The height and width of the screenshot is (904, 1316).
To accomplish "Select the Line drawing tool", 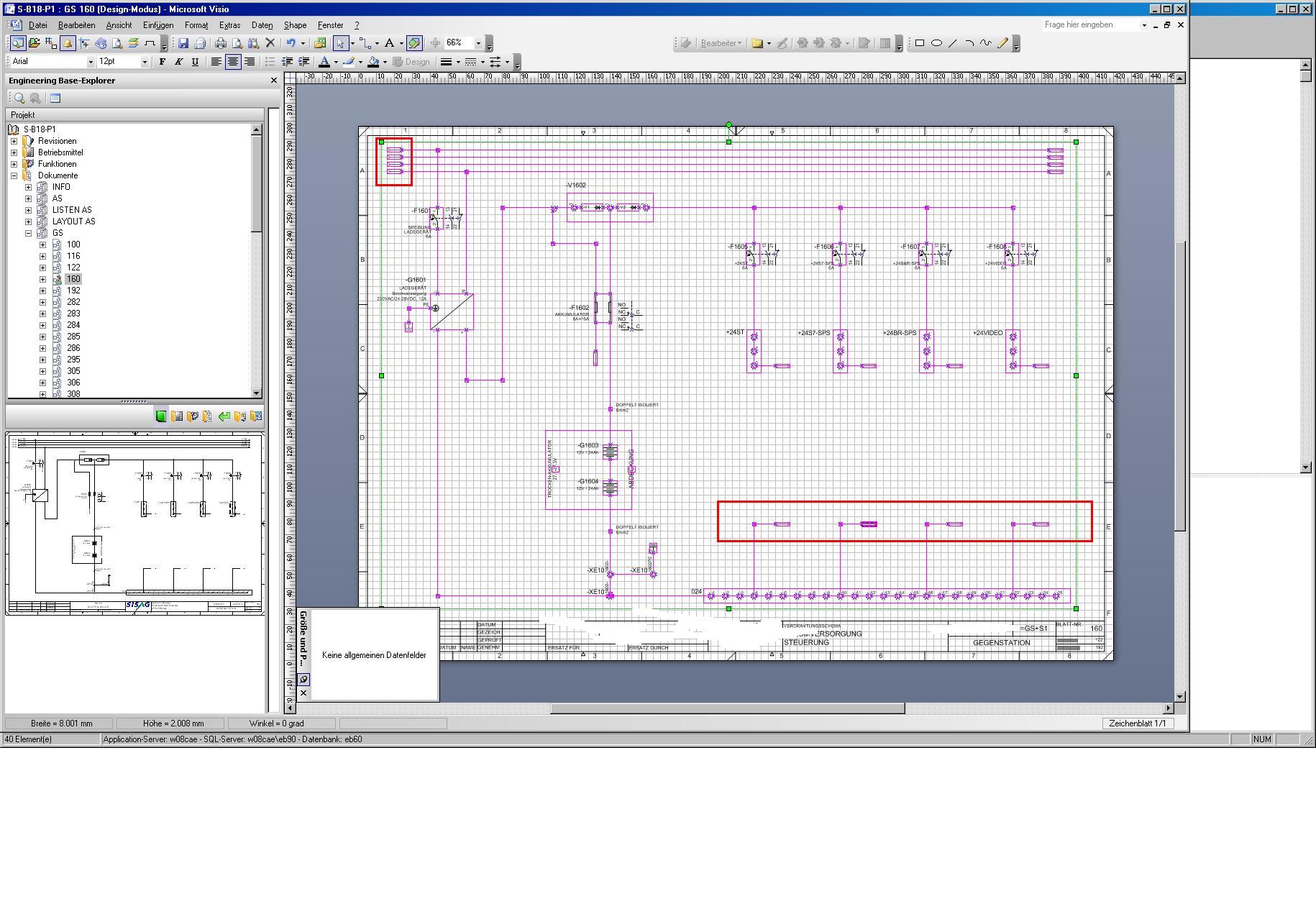I will pyautogui.click(x=953, y=43).
